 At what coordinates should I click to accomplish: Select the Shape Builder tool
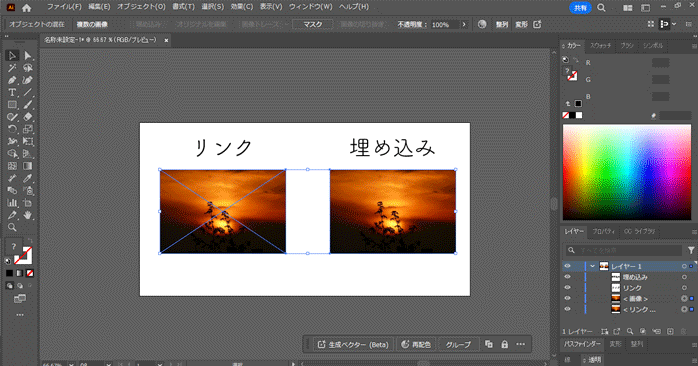(12, 154)
